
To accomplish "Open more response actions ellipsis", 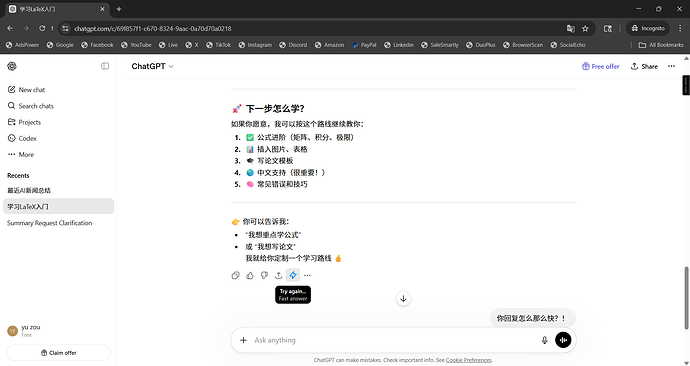I will [x=307, y=275].
